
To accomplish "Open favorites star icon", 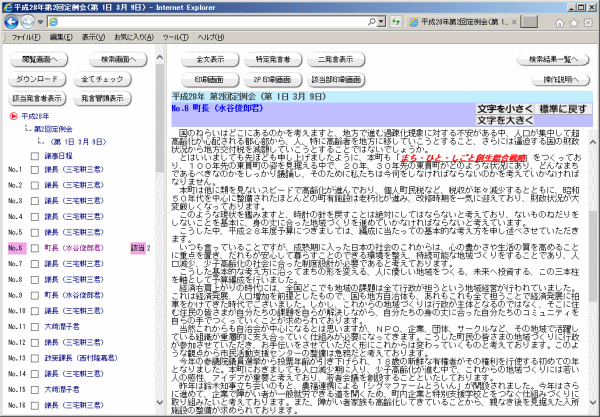I will point(574,23).
